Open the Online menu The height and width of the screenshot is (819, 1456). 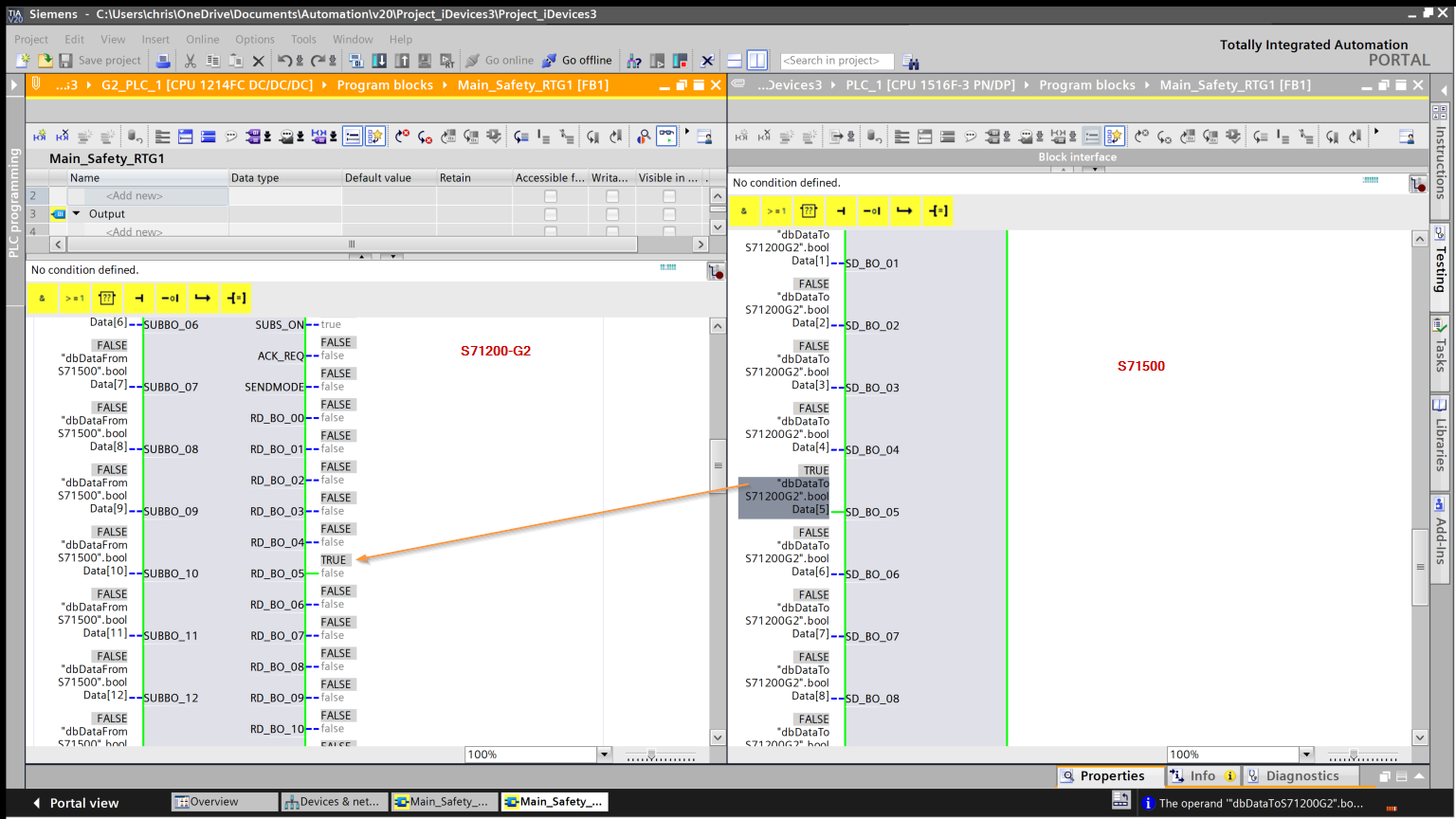pos(202,39)
